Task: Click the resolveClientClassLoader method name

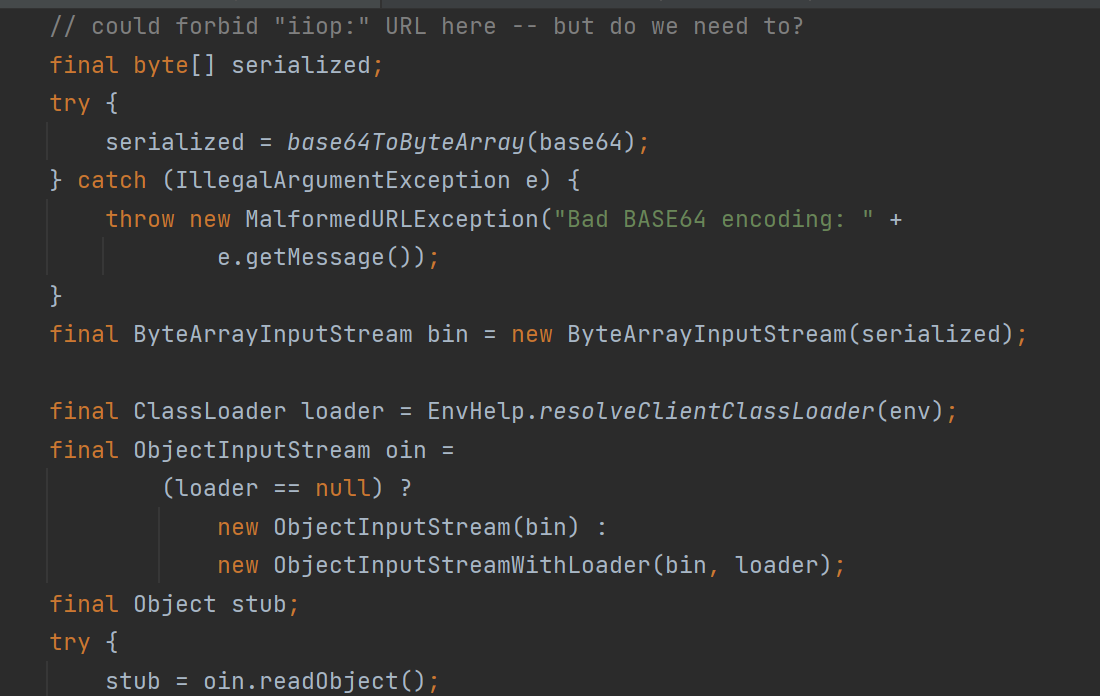Action: 706,411
